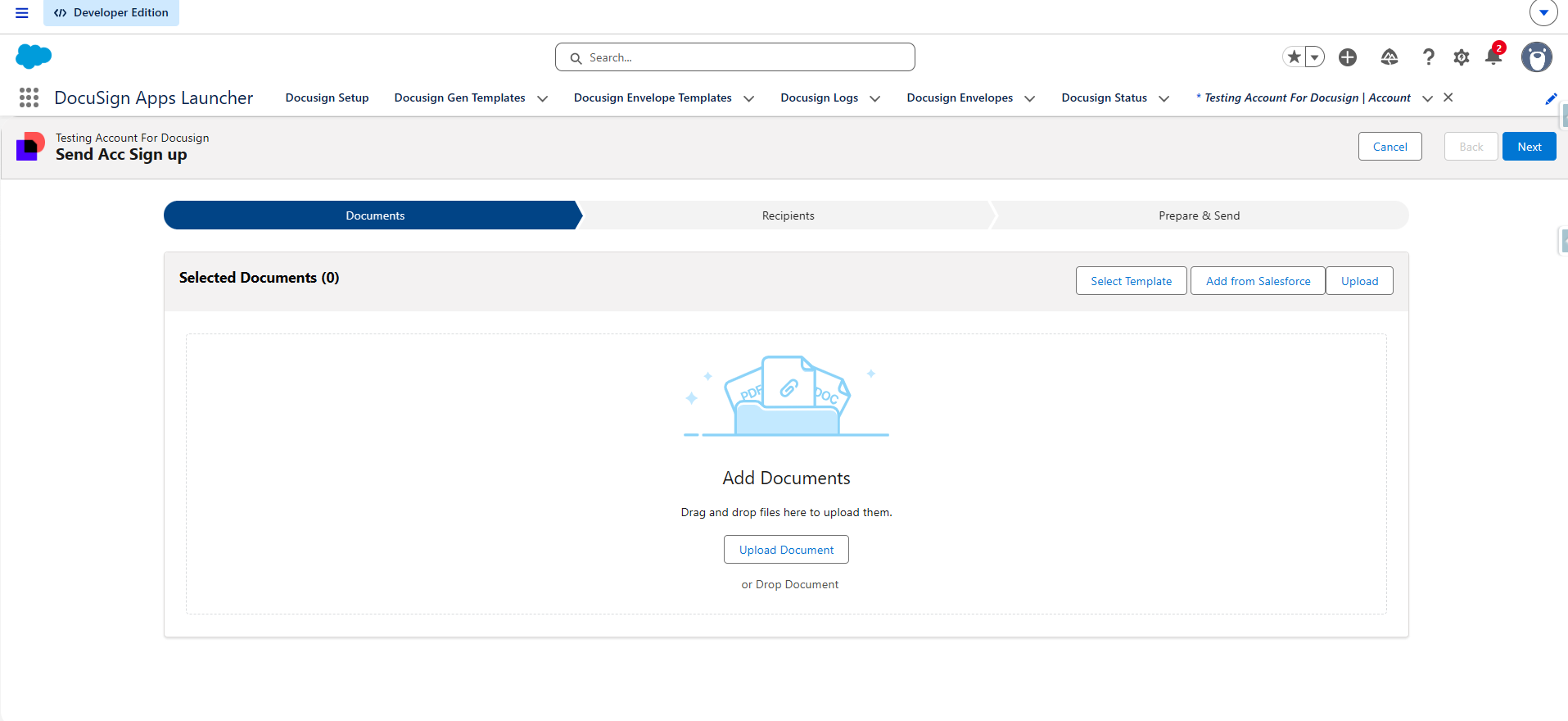Screen dimensions: 1568x721
Task: Click the Favorites star icon
Action: click(1294, 57)
